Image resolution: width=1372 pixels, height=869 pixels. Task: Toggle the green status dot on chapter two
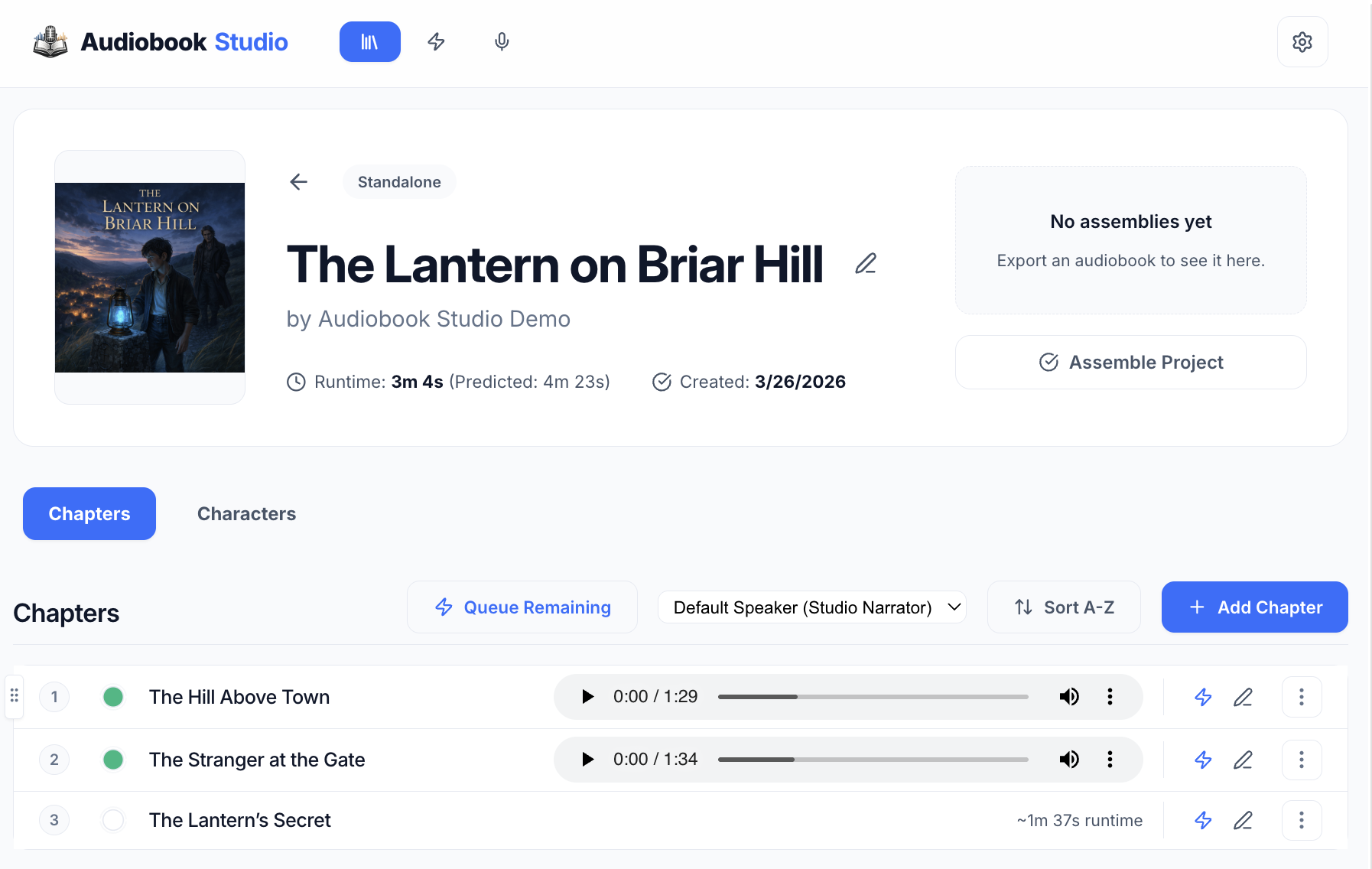[113, 760]
